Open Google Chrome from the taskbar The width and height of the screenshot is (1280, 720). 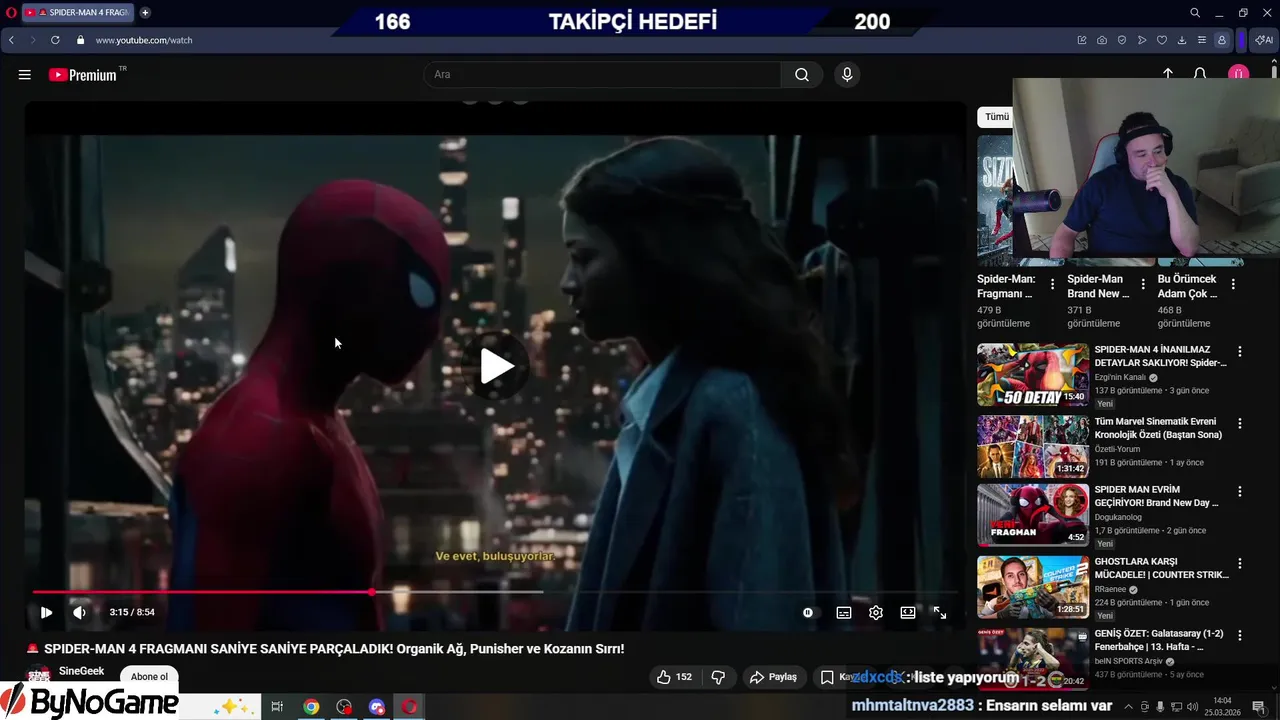click(x=311, y=707)
